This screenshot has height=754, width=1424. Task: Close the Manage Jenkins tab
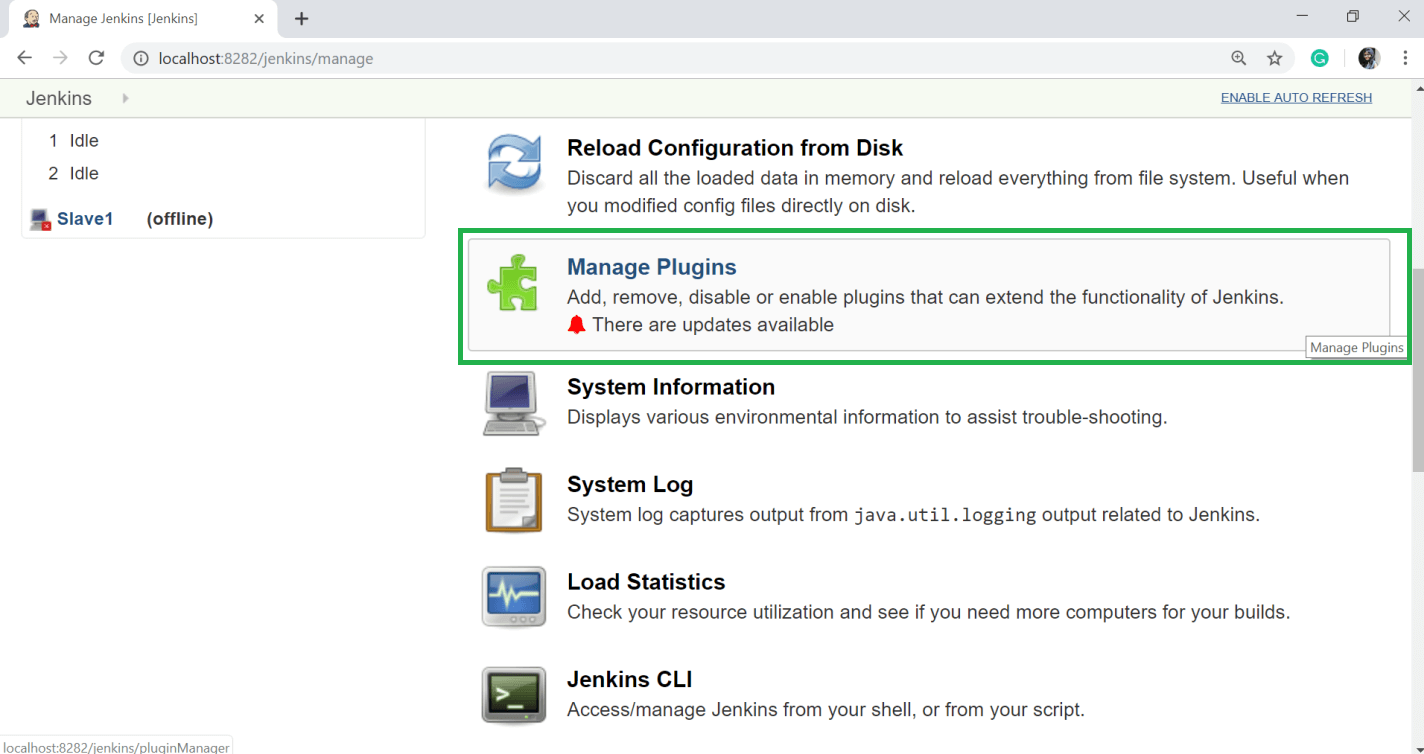click(259, 19)
